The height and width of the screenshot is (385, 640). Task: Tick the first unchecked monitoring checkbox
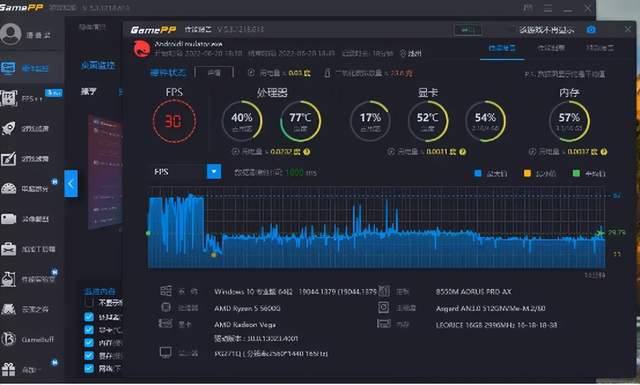pyautogui.click(x=89, y=303)
